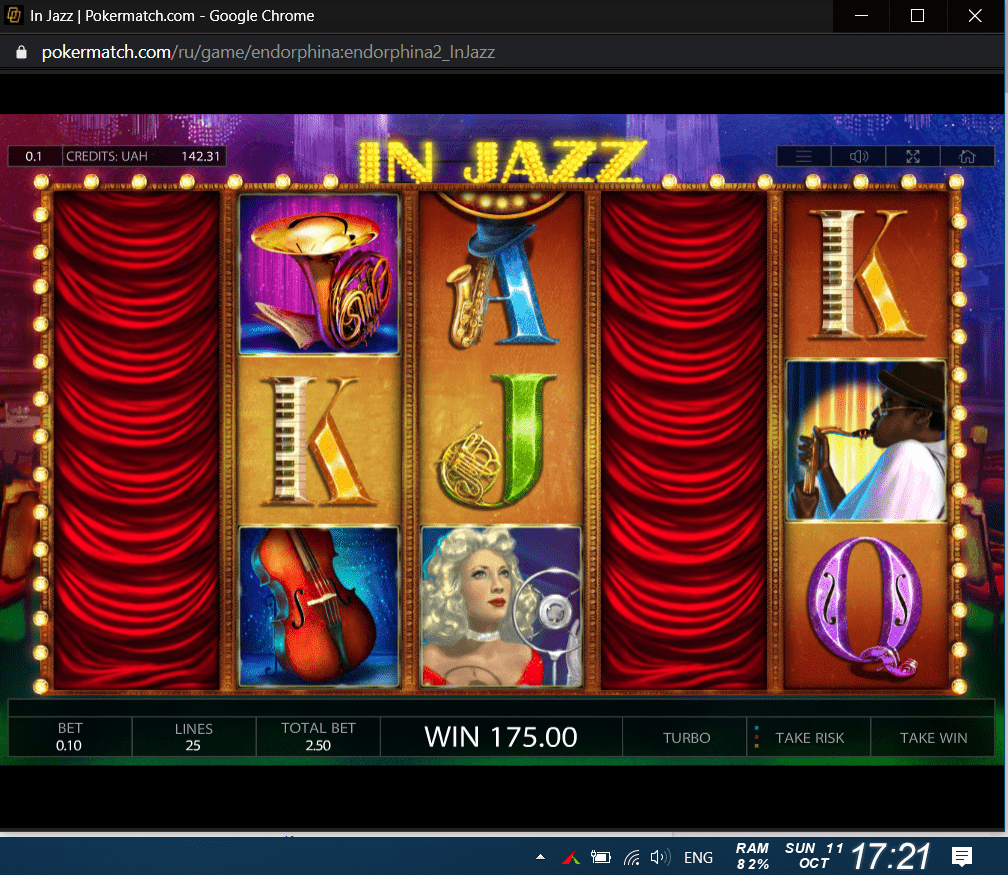Open the 17:21 clock calendar
The height and width of the screenshot is (875, 1008).
point(890,856)
